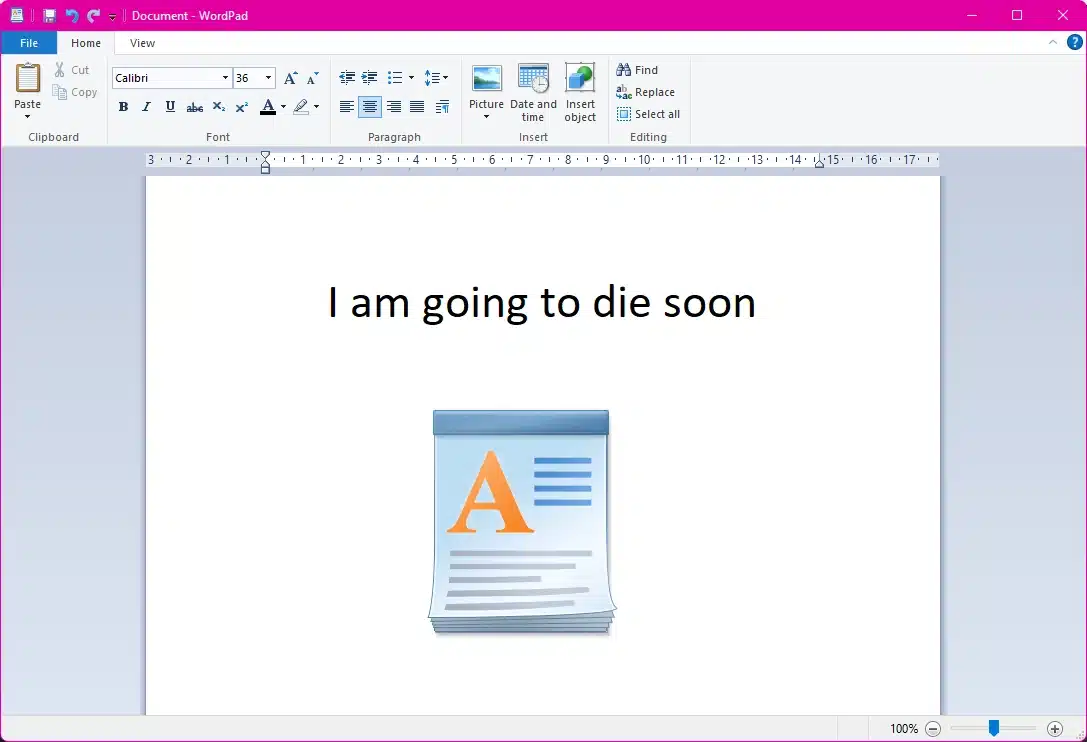
Task: Enable center text alignment
Action: tap(370, 107)
